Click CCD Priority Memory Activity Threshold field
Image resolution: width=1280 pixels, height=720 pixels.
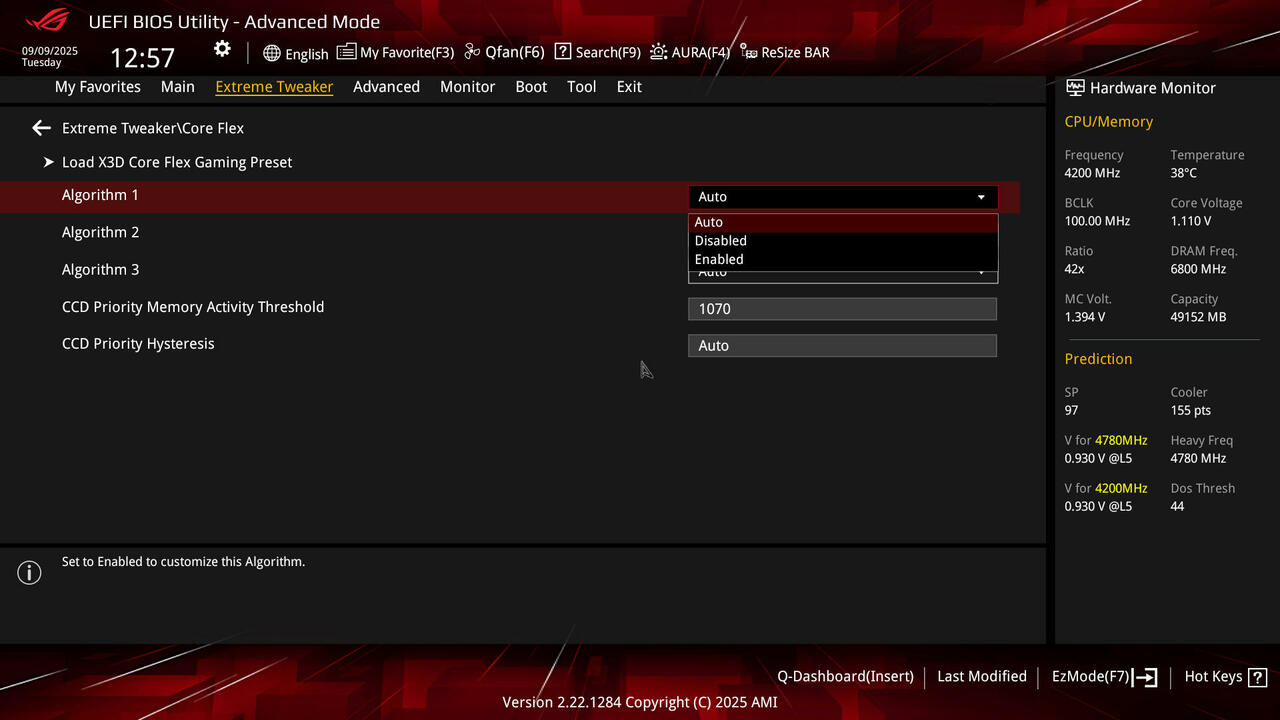tap(843, 309)
